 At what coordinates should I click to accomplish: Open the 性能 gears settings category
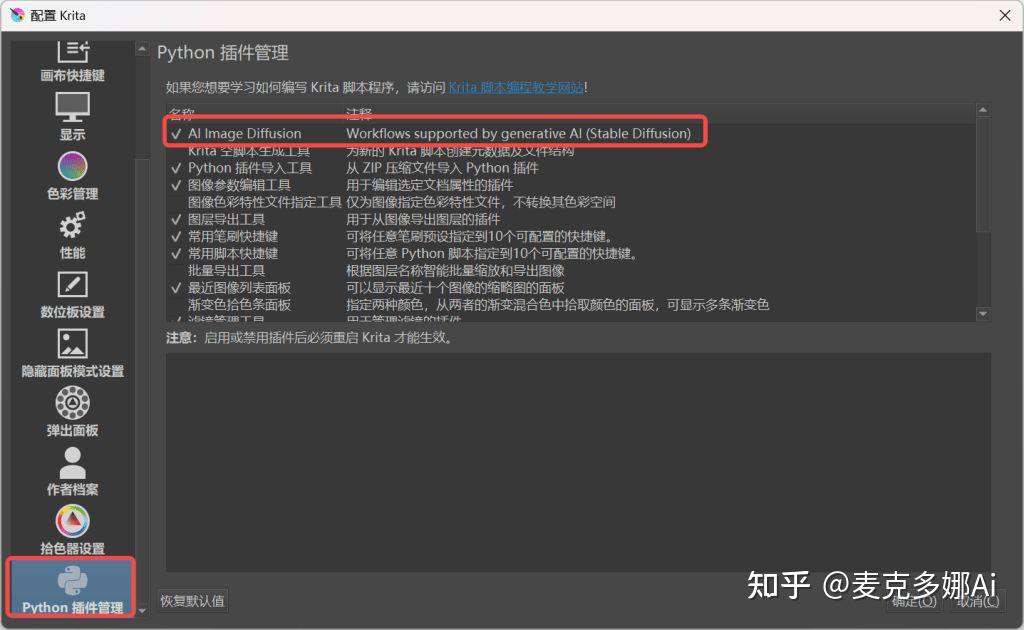[72, 235]
